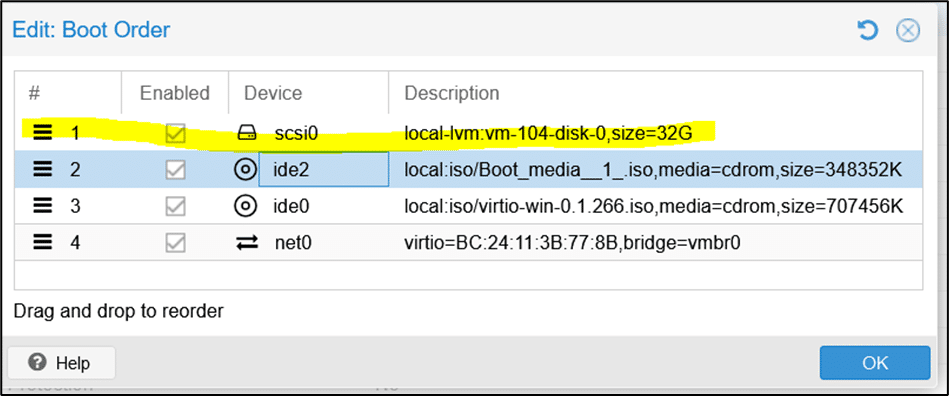
Task: Select the virtio-win ISO description row
Action: (468, 206)
